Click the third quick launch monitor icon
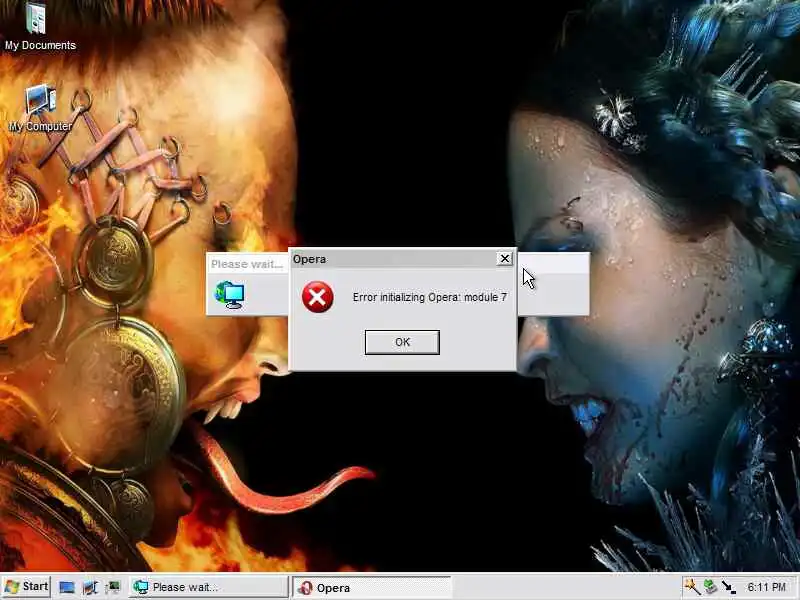 (113, 587)
